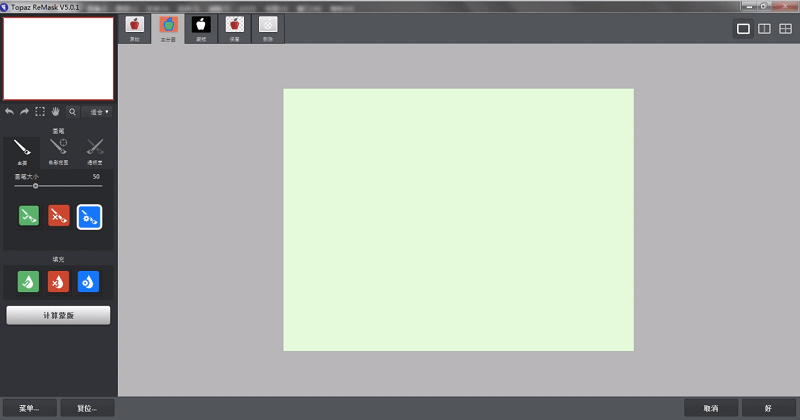
Task: Select the blue compute brush
Action: click(x=89, y=215)
